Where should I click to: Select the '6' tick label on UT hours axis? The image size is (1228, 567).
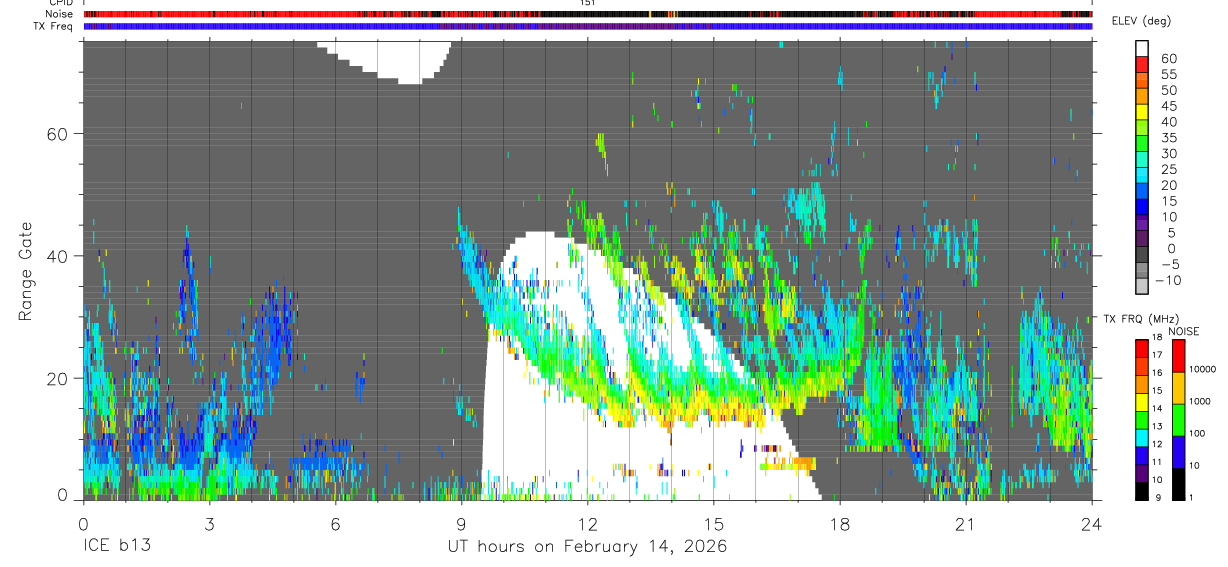[335, 523]
